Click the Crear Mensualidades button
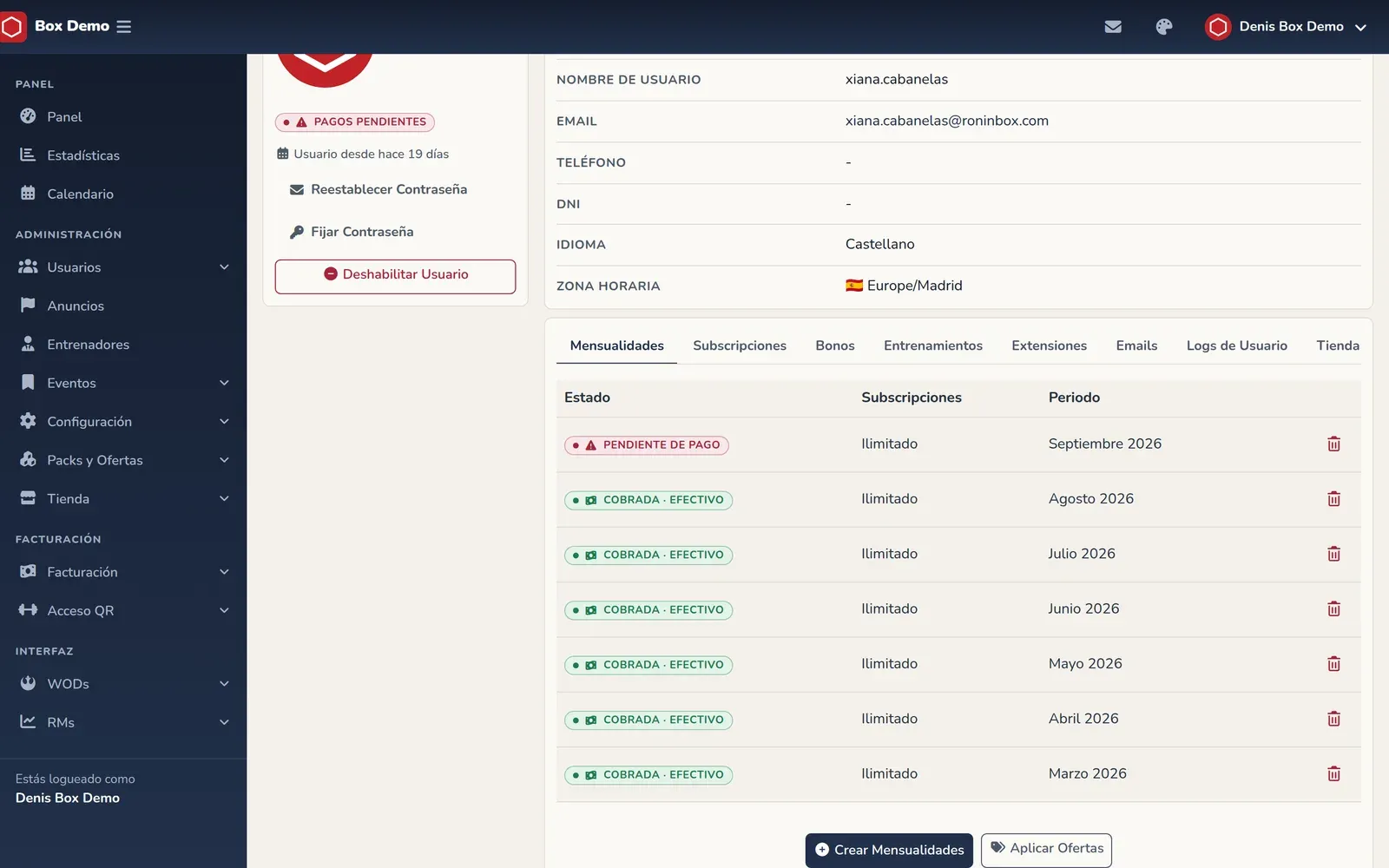Screen dimensions: 1389x868 coord(889,850)
